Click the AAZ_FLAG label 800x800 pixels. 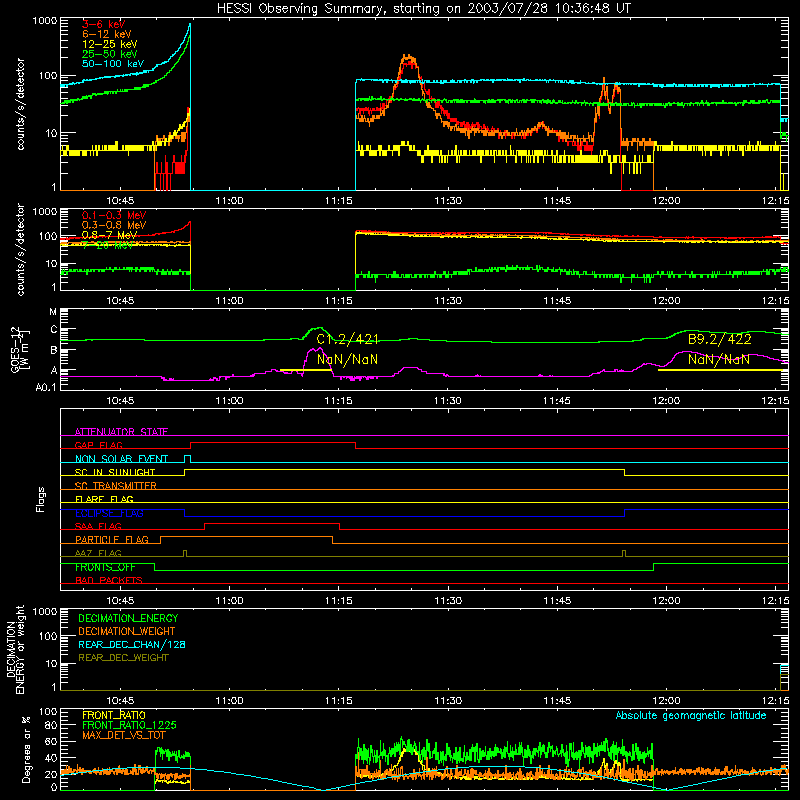point(98,553)
